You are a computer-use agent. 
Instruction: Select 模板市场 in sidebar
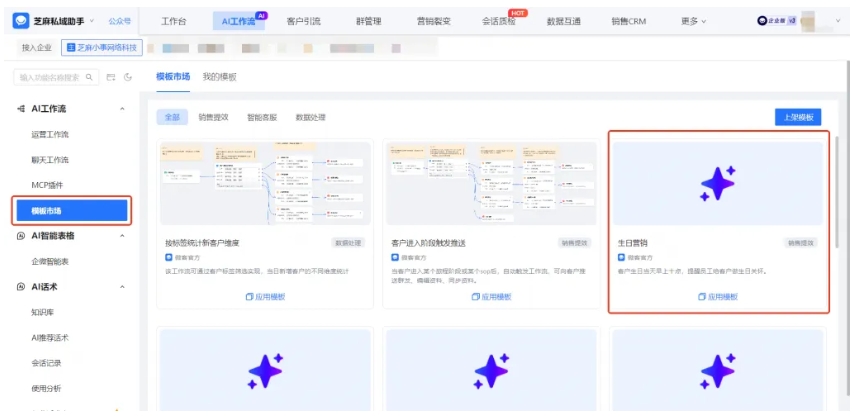pos(72,211)
